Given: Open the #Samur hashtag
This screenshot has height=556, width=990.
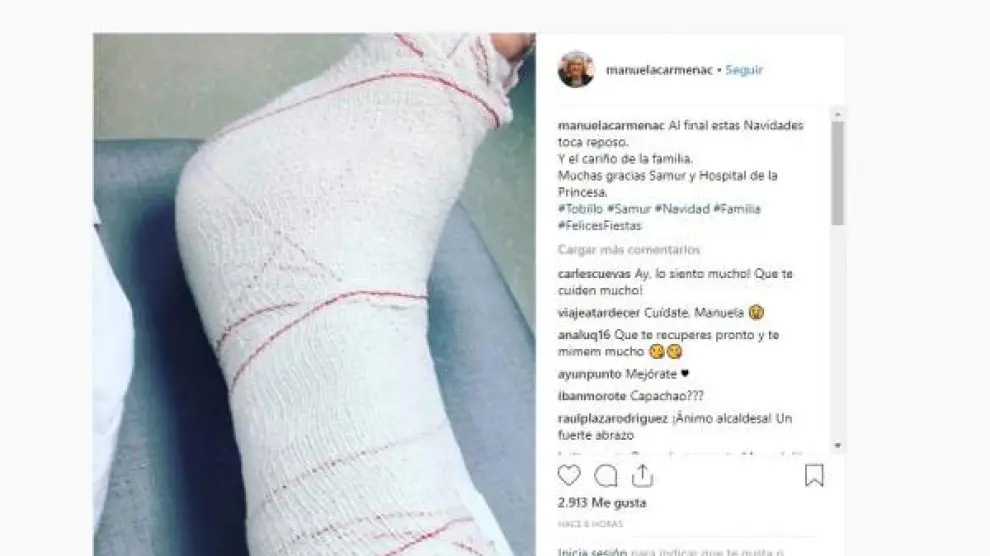Looking at the screenshot, I should (x=628, y=209).
